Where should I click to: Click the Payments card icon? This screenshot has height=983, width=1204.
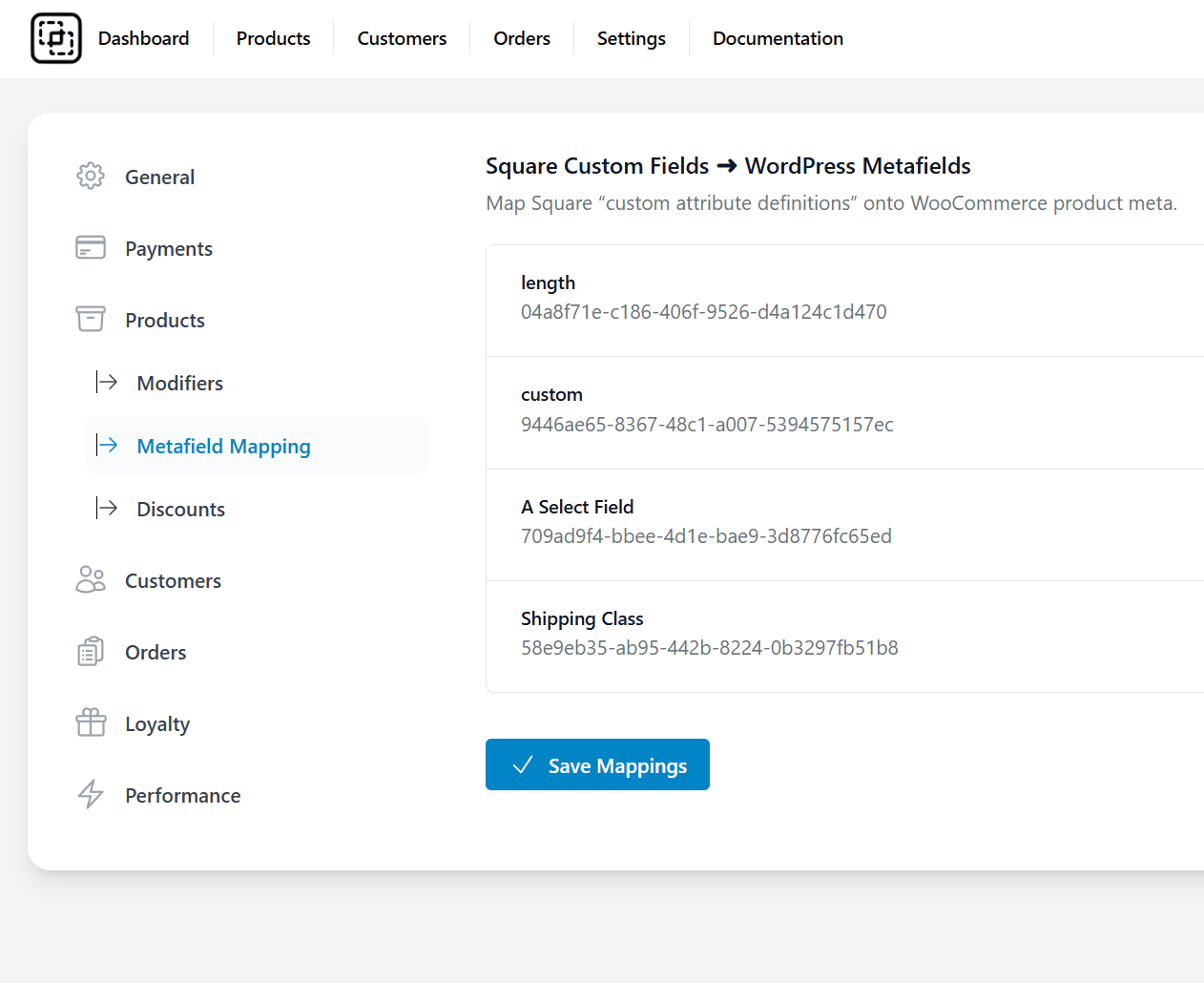click(91, 247)
